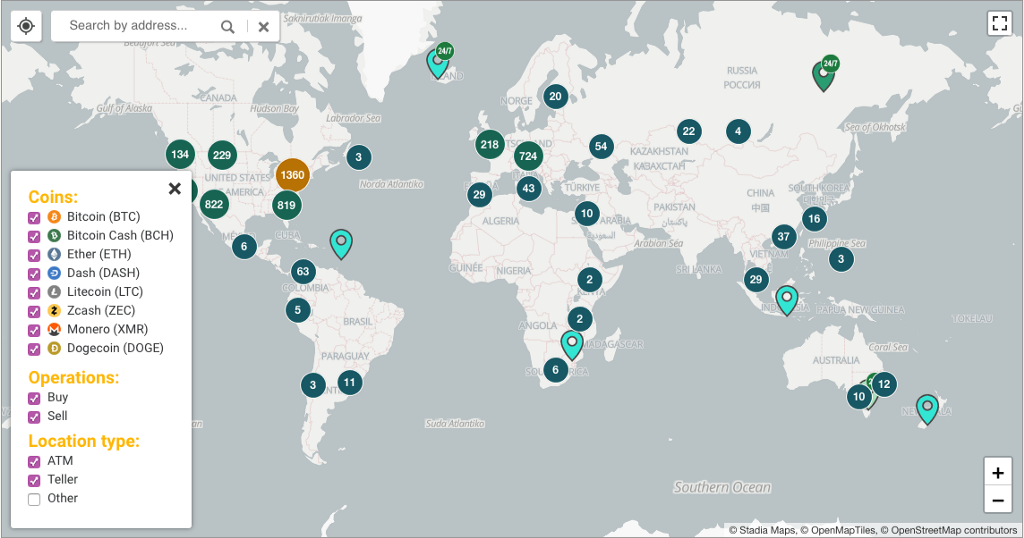Open the orange 1360 cluster

(292, 175)
